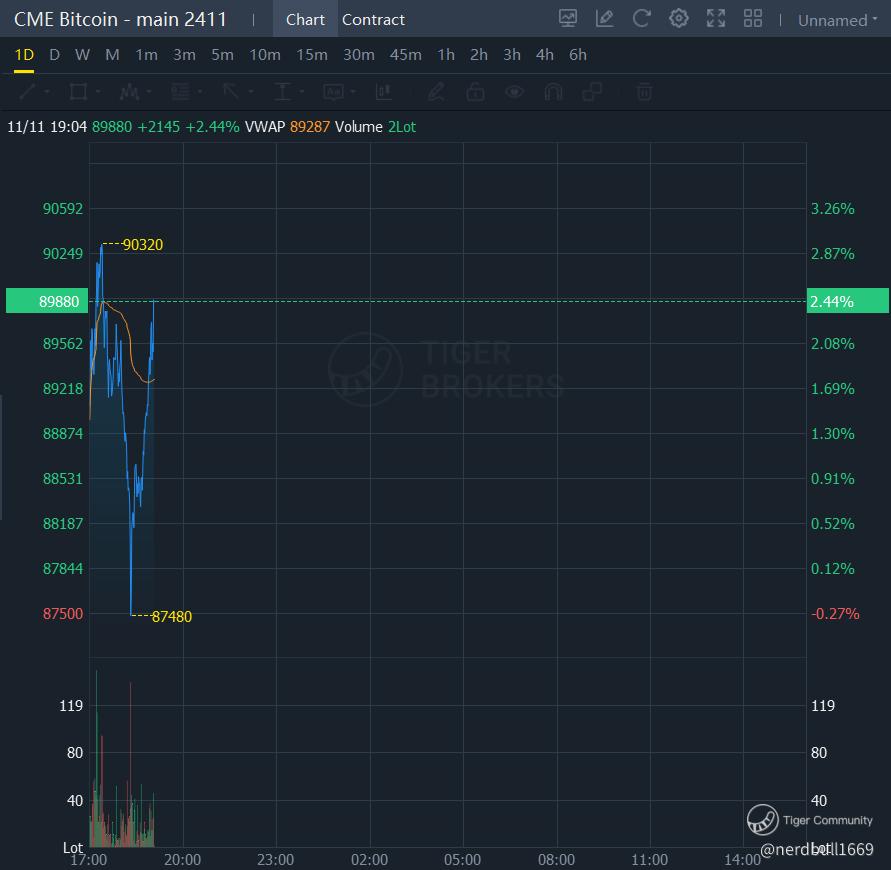Switch to the Contract tab

(373, 20)
